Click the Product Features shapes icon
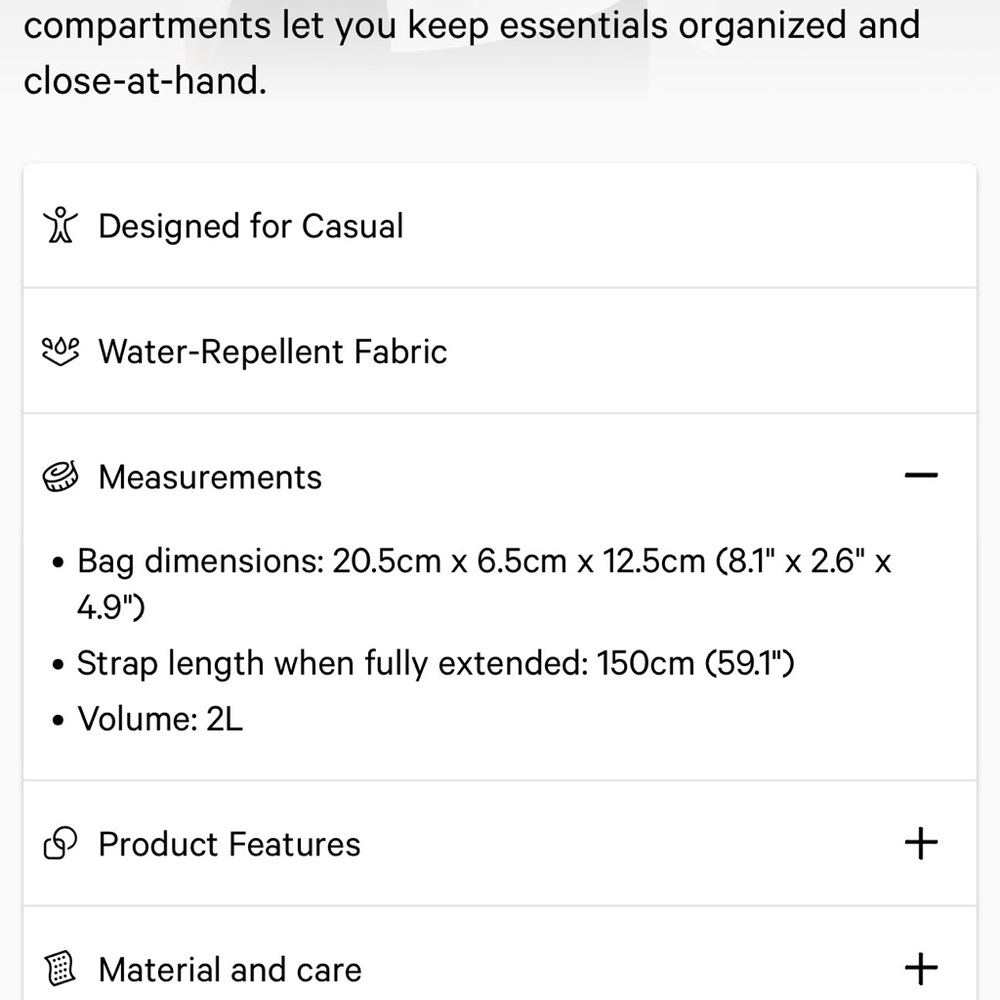This screenshot has height=1000, width=1000. (60, 844)
